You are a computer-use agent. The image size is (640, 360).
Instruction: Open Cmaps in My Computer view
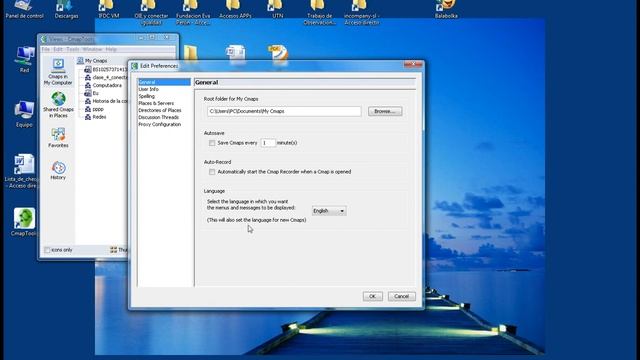(x=58, y=71)
